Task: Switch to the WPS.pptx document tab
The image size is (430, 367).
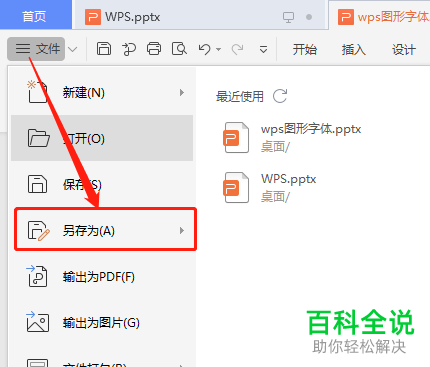Action: coord(199,15)
